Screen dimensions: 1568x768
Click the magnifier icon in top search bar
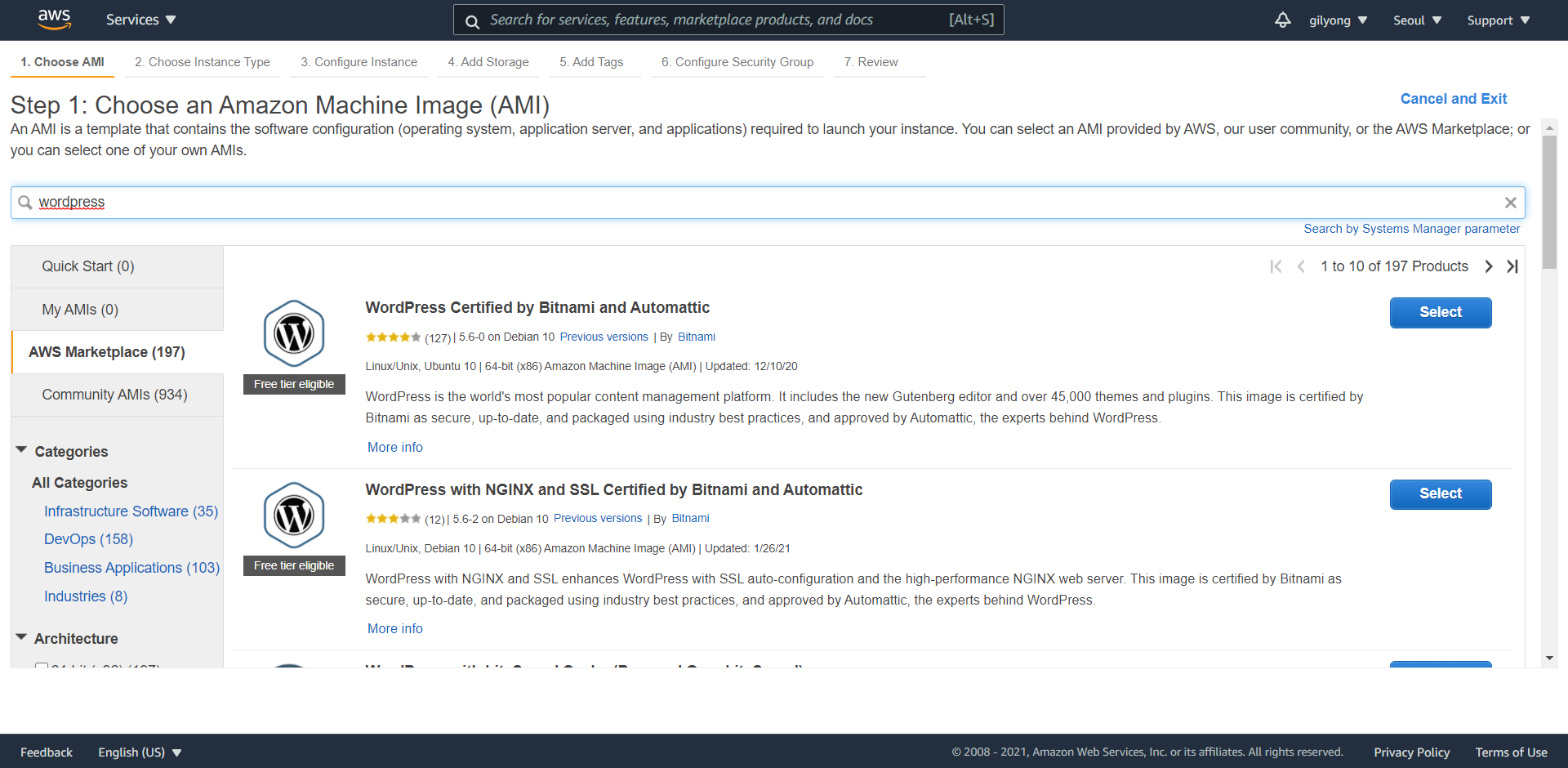(472, 21)
